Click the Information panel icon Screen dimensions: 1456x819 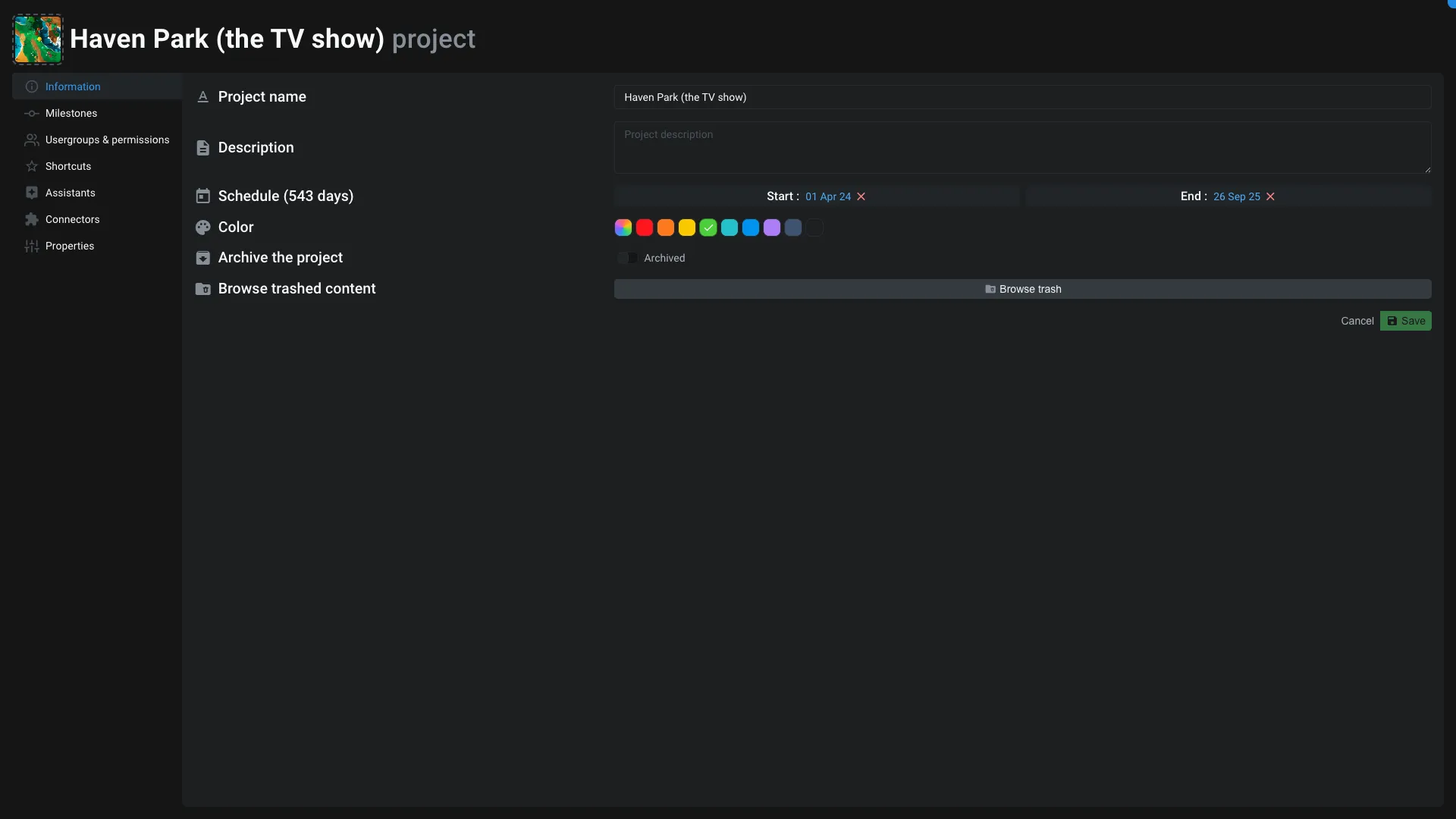tap(30, 87)
